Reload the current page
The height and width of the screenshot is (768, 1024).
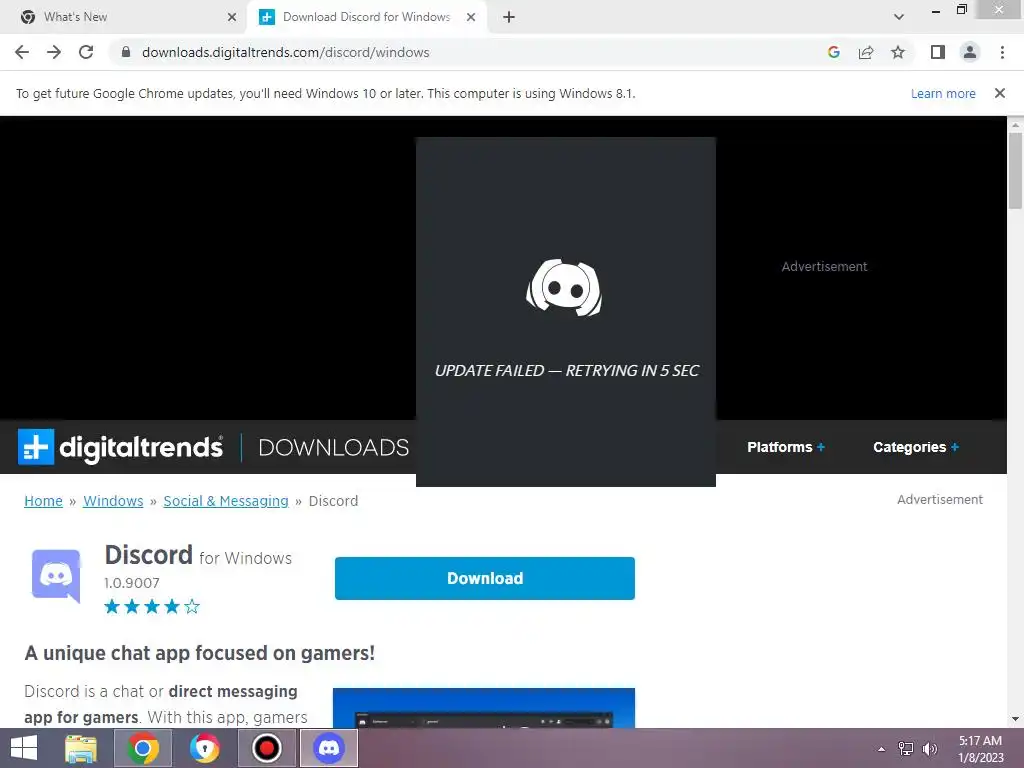point(86,52)
